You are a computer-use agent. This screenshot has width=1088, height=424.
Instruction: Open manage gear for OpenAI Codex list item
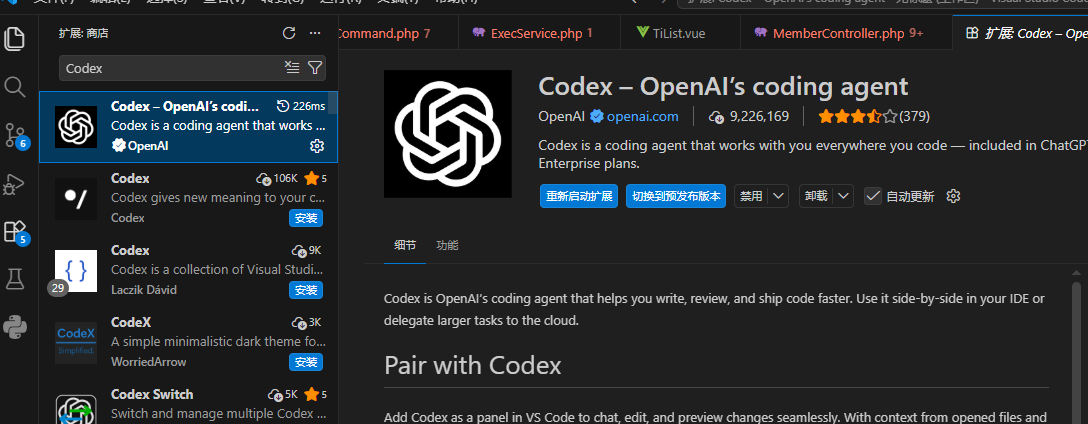coord(316,146)
